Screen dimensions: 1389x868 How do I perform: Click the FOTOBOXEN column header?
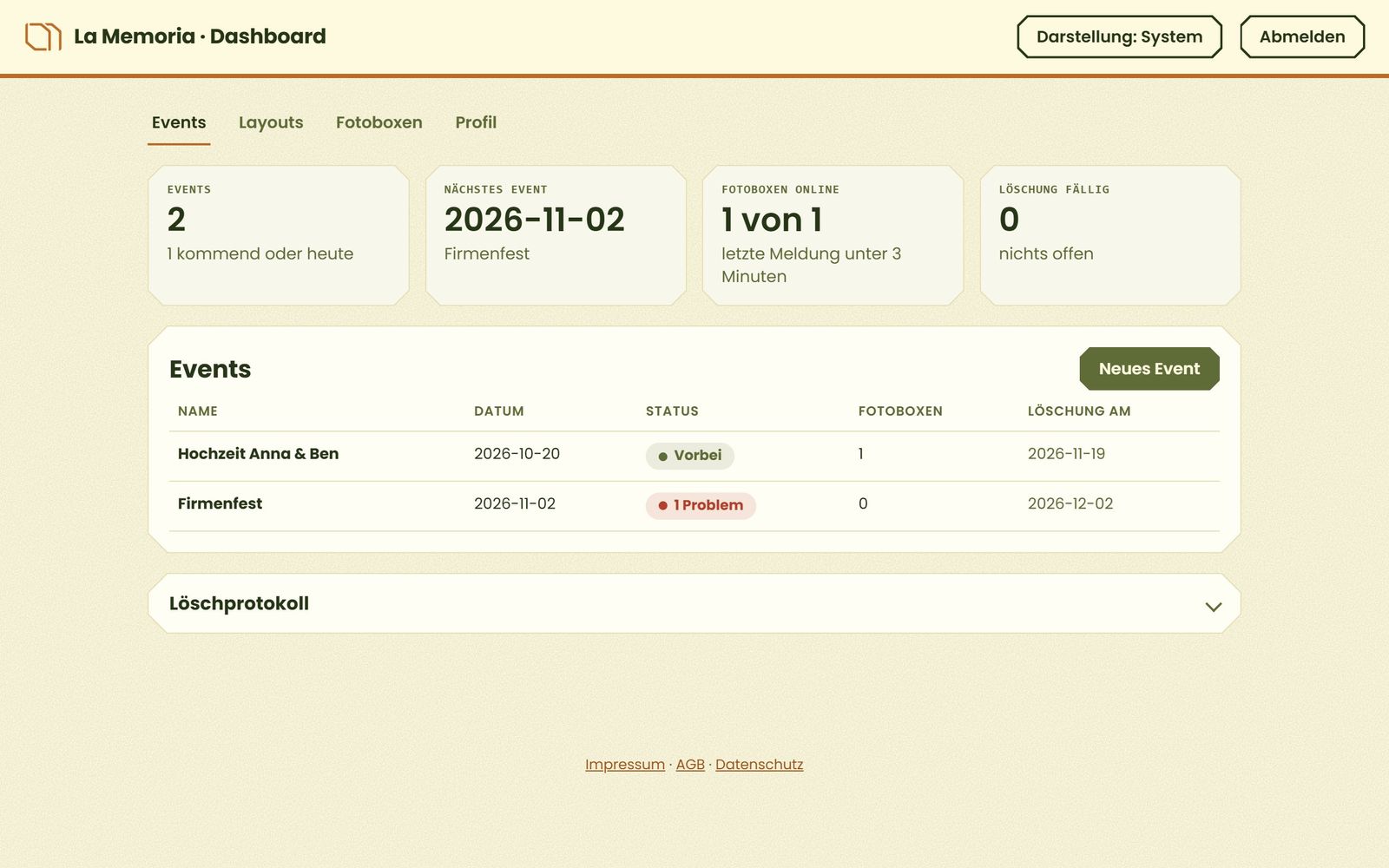(x=900, y=411)
